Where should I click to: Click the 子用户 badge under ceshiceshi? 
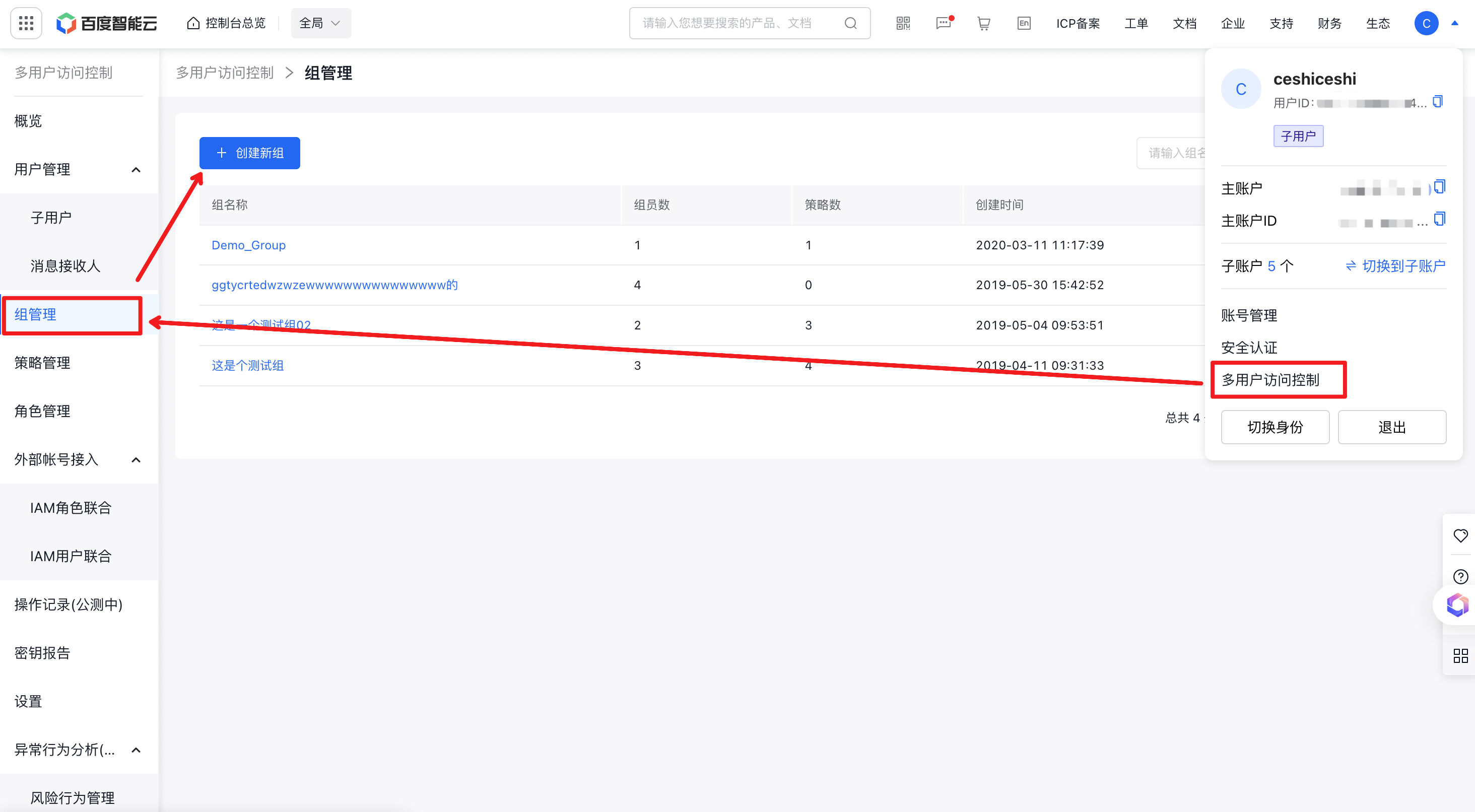[1298, 136]
